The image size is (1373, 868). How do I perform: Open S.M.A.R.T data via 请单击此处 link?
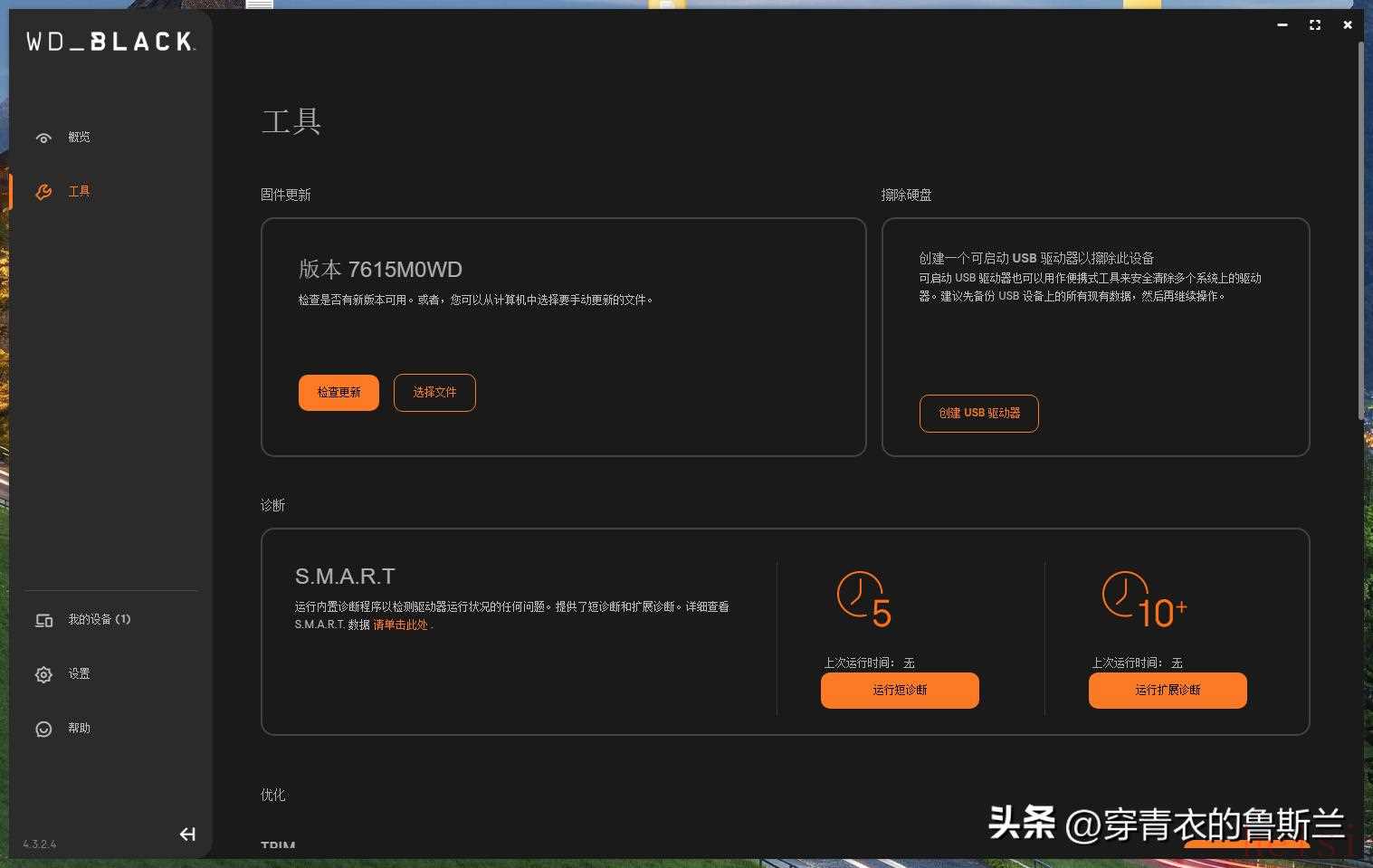[400, 625]
